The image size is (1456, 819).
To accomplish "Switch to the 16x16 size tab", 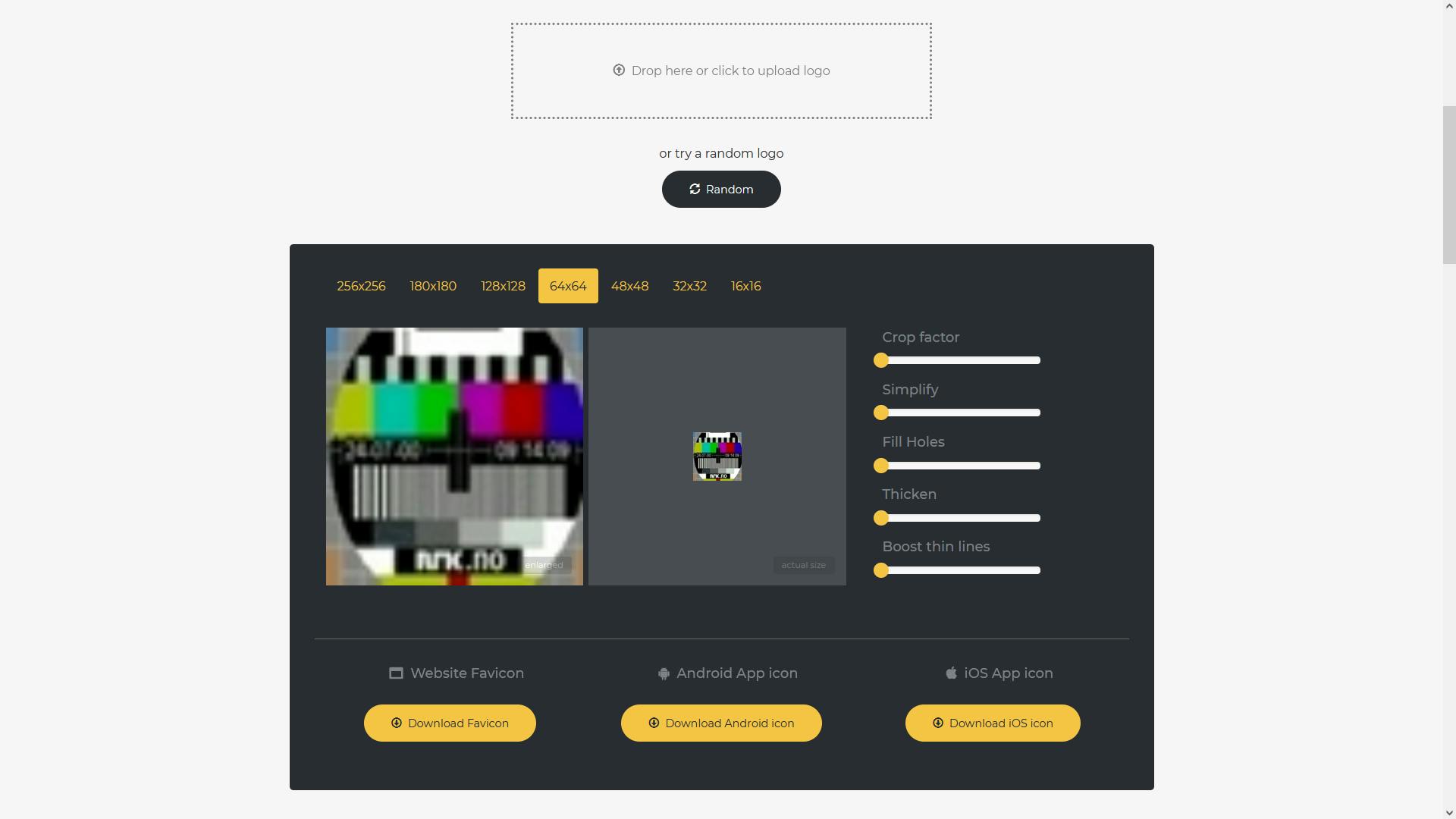I will pos(745,286).
